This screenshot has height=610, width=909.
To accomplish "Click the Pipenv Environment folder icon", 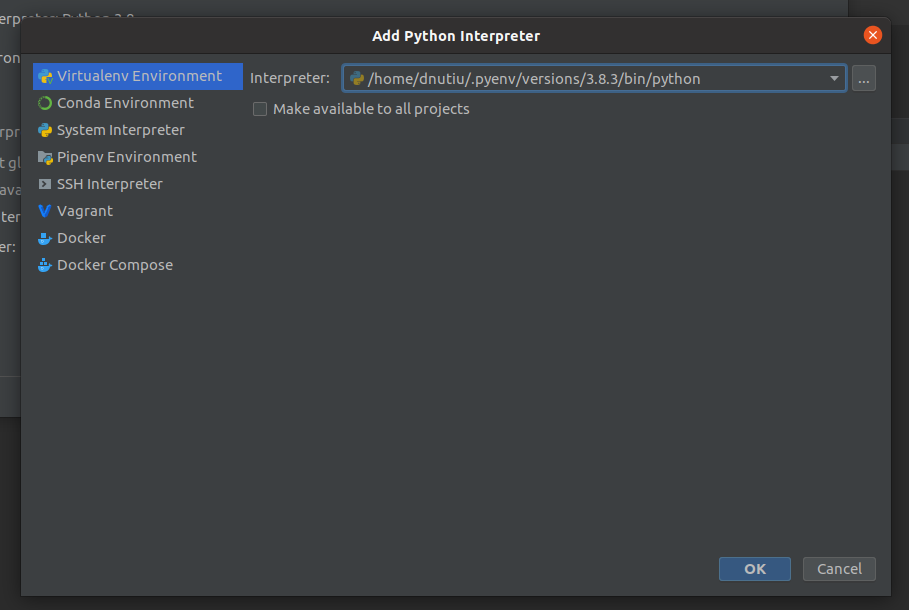I will [x=45, y=157].
